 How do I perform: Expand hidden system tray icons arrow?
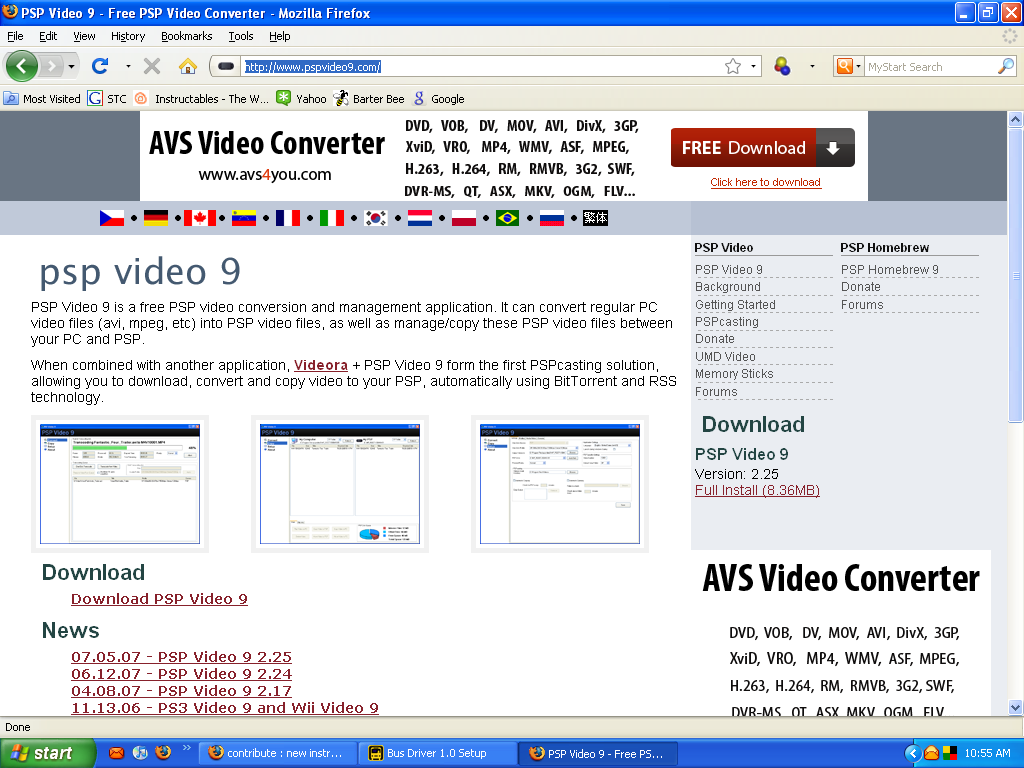[x=913, y=753]
